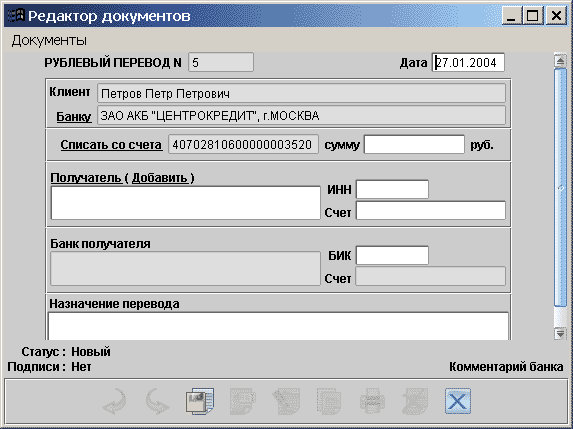The width and height of the screenshot is (573, 429).
Task: Click the greyed-out printer icon
Action: click(372, 401)
